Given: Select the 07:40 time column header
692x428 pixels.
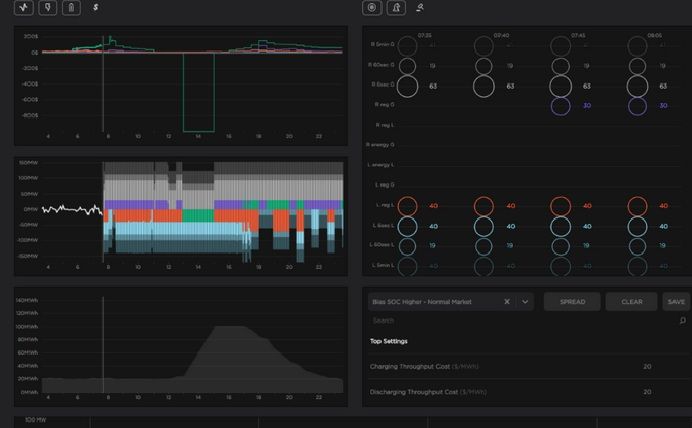Looking at the screenshot, I should [500, 35].
